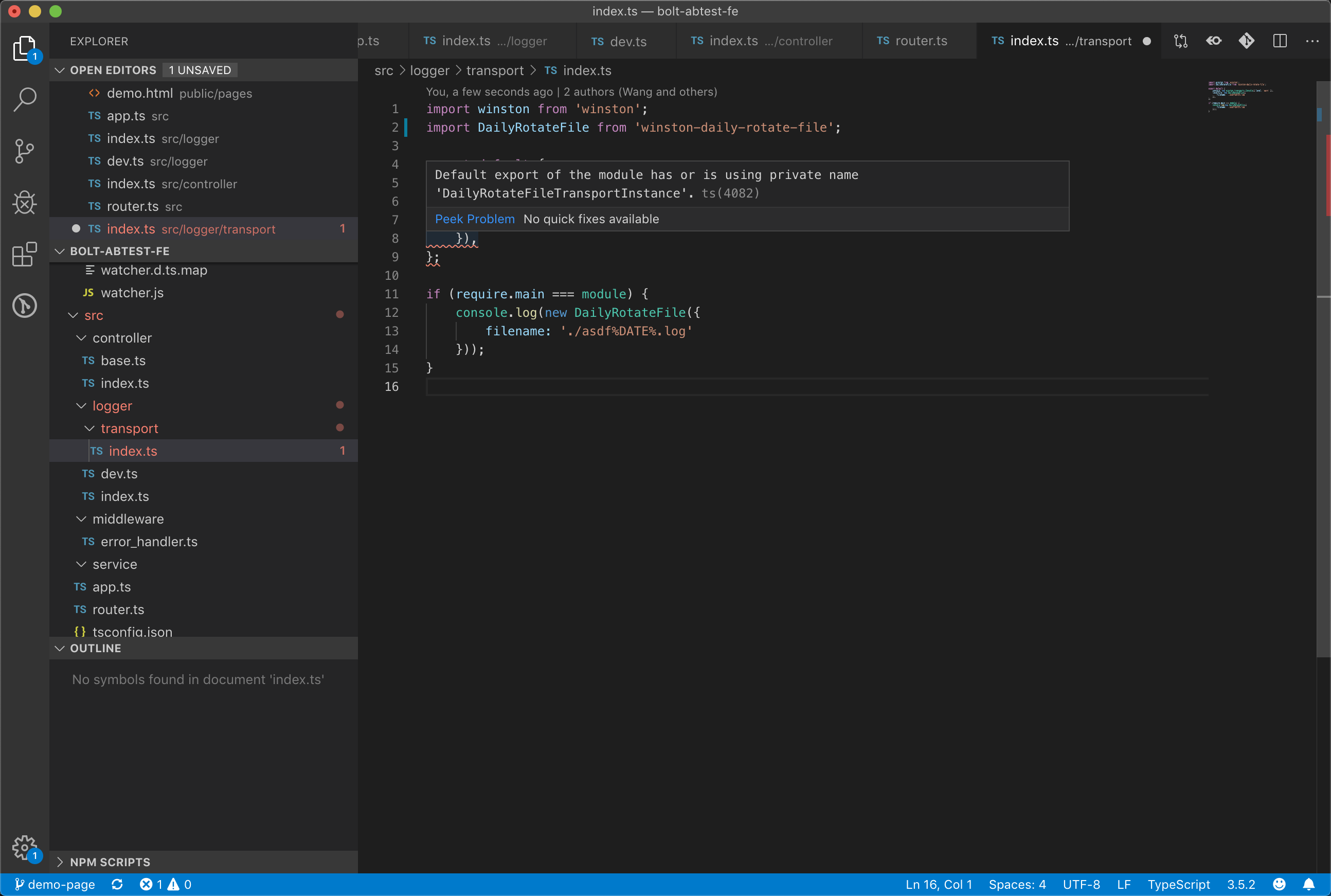The image size is (1331, 896).
Task: Open Settings via the gear icon
Action: click(25, 848)
